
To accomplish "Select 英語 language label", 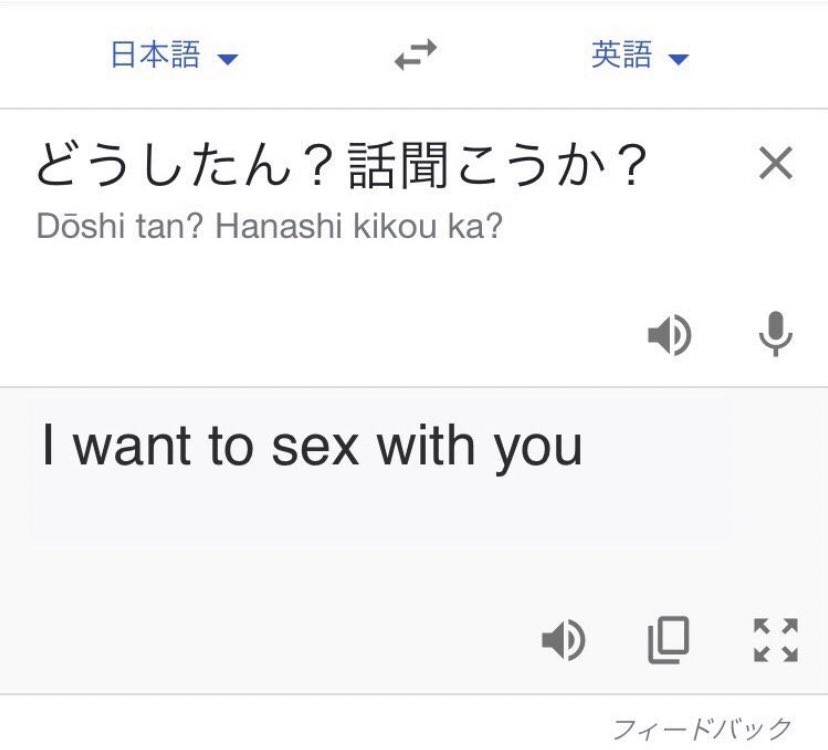I will point(622,54).
